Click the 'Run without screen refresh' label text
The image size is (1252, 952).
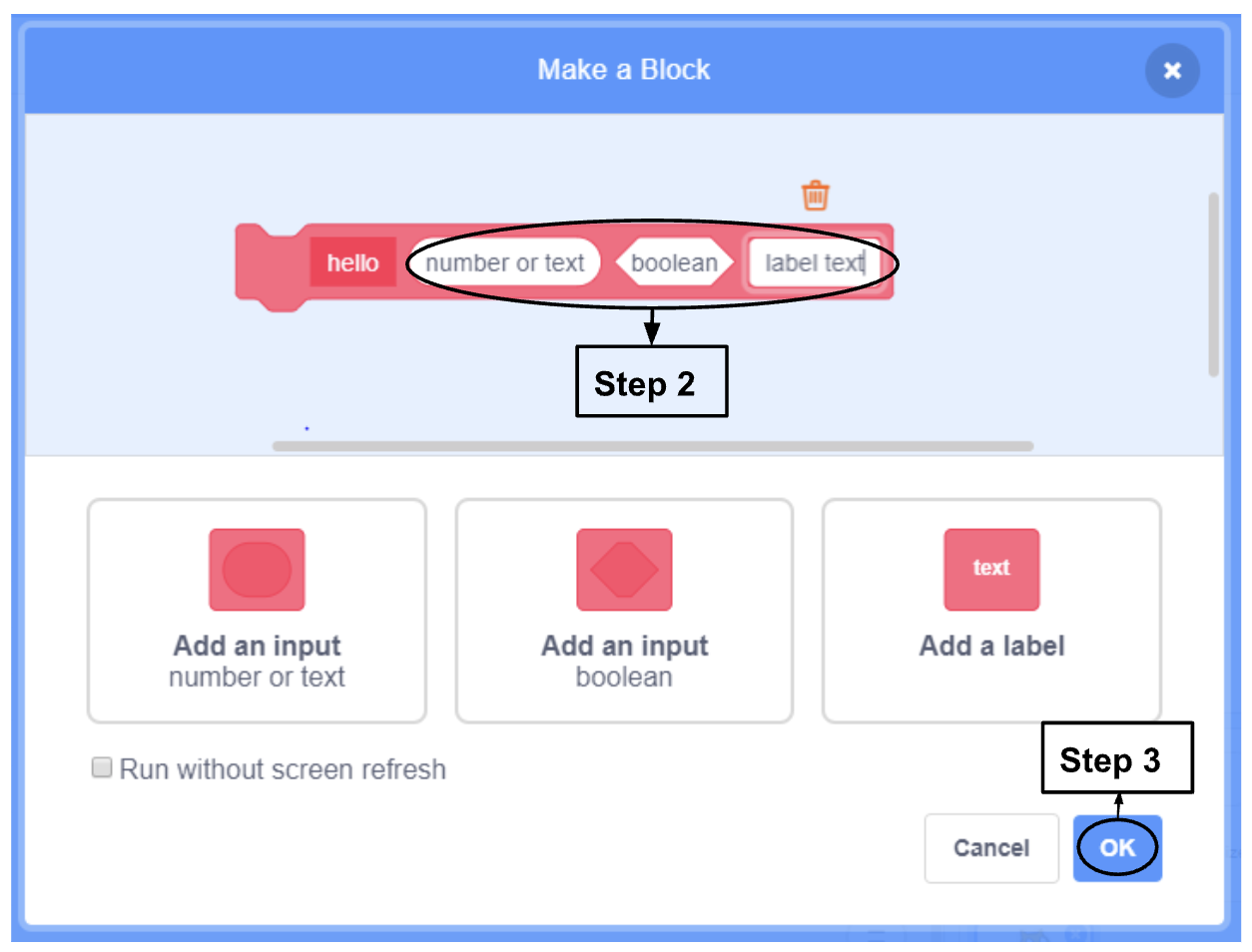click(283, 769)
